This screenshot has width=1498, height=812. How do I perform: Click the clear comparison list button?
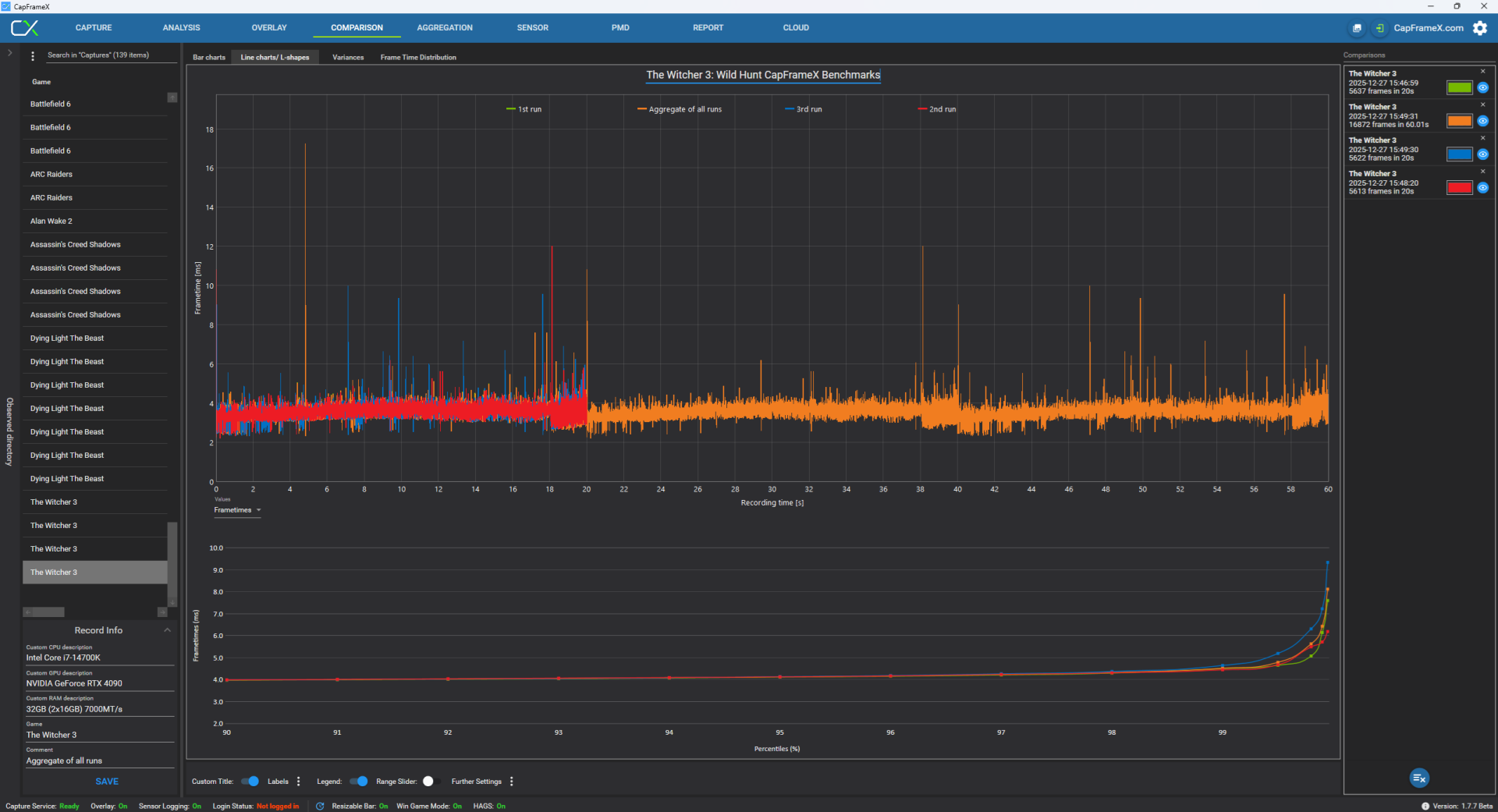[1419, 778]
